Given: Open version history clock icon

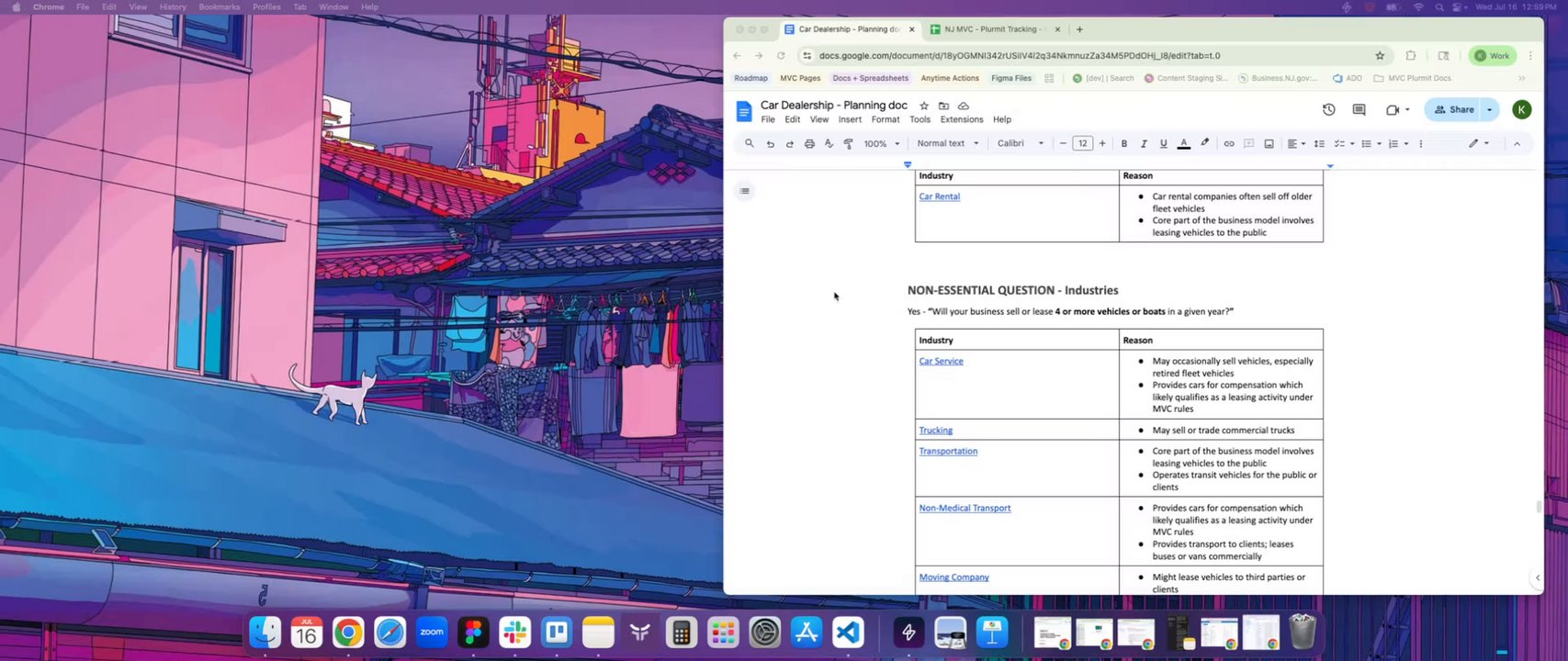Looking at the screenshot, I should click(1329, 110).
